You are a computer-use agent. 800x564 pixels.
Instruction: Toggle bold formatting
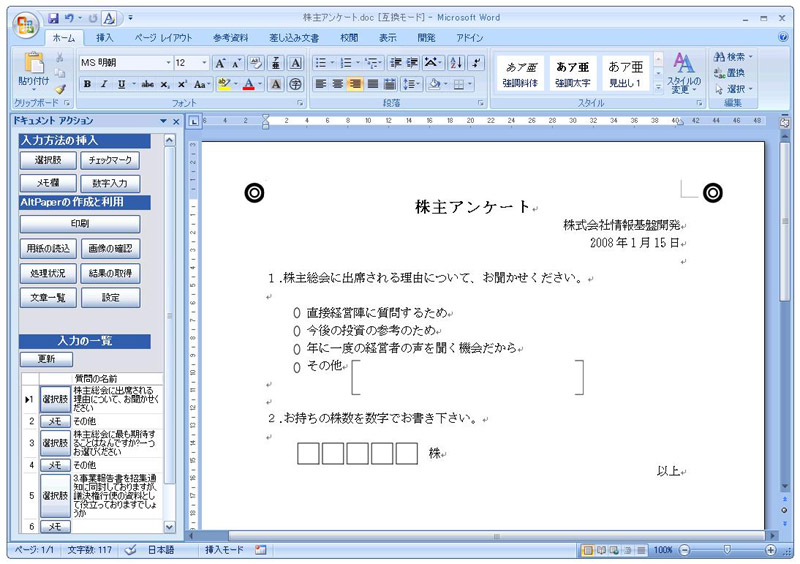(87, 84)
